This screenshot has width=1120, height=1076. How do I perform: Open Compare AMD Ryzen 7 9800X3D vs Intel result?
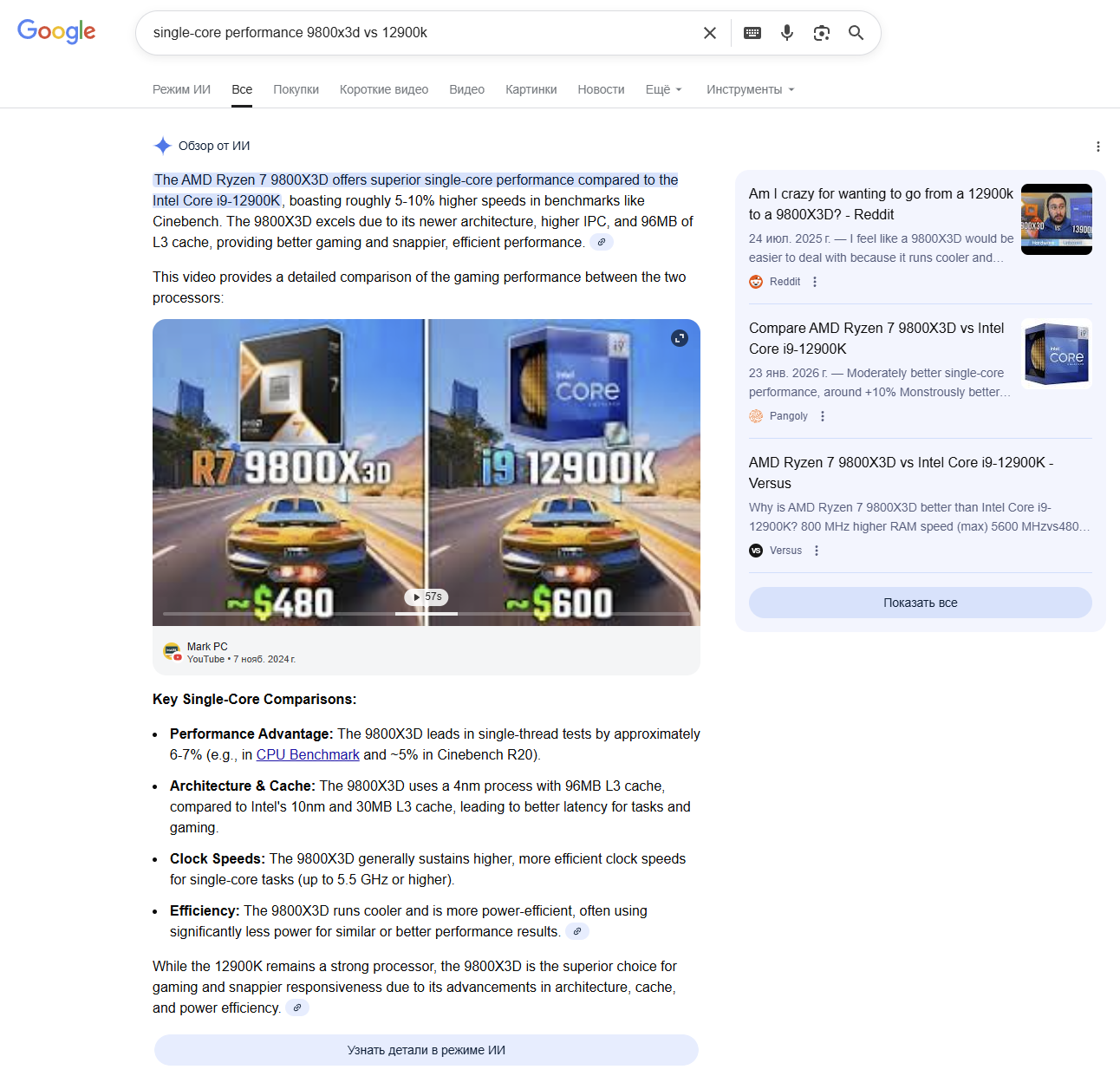(876, 339)
